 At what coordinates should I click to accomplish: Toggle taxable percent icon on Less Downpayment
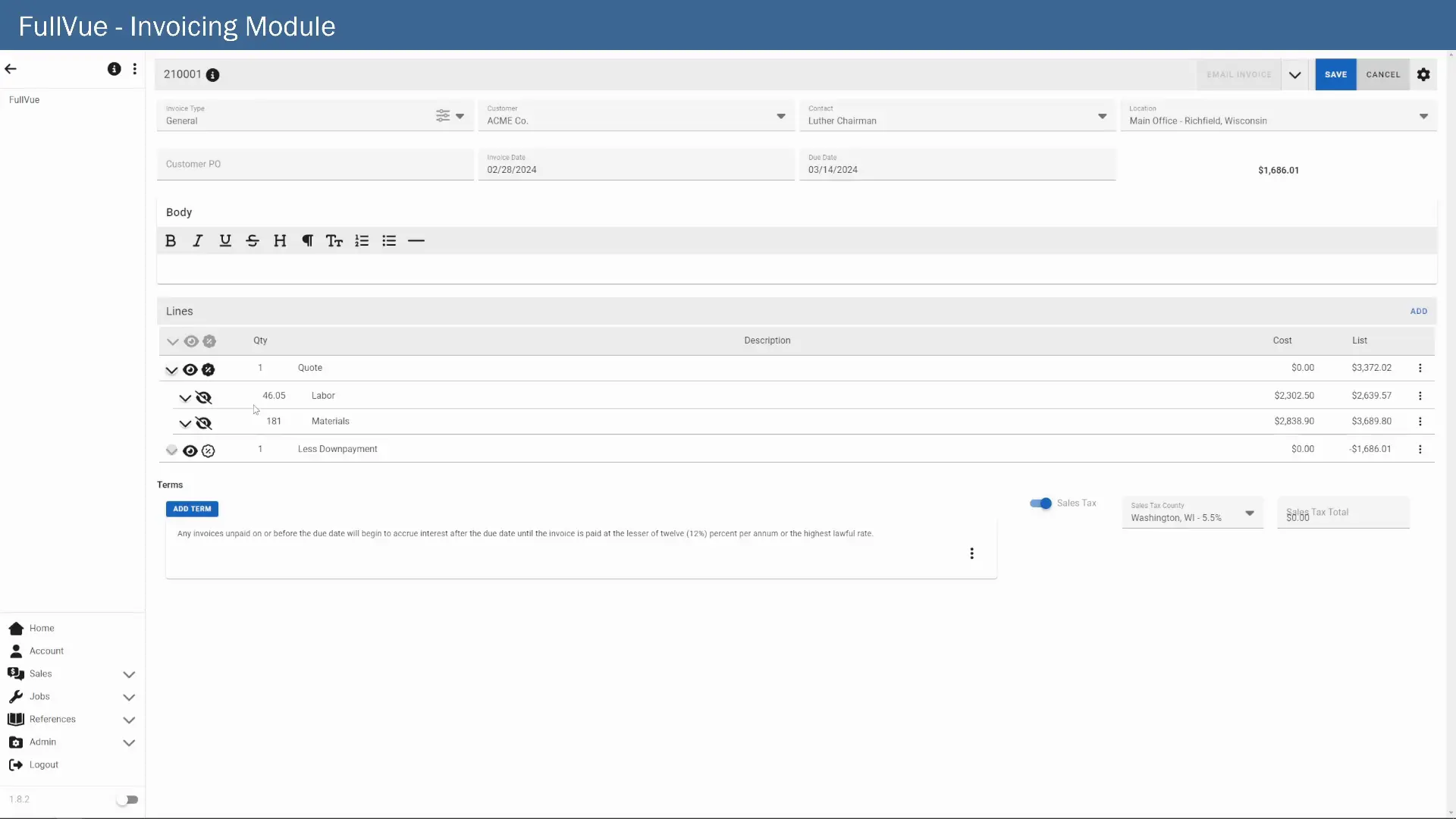pos(209,451)
